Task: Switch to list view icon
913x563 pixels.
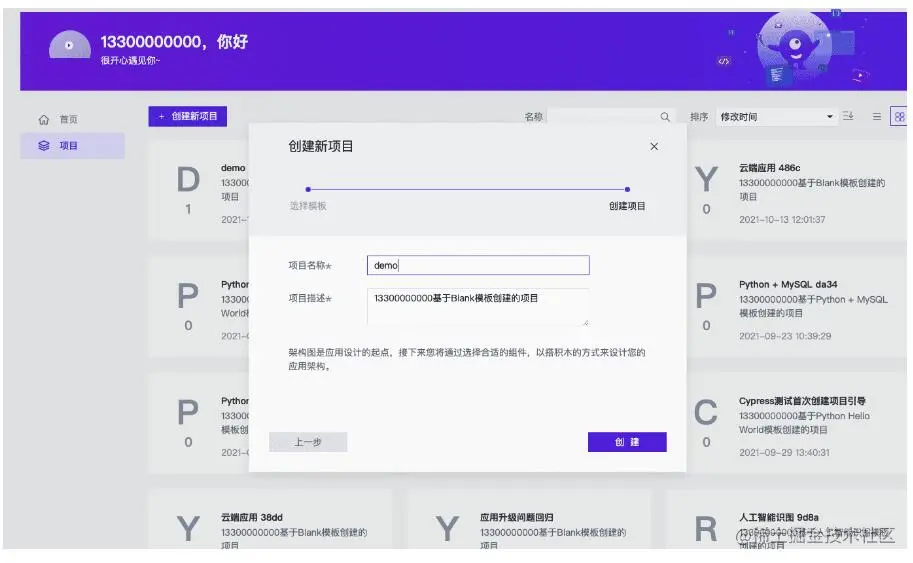Action: tap(876, 116)
